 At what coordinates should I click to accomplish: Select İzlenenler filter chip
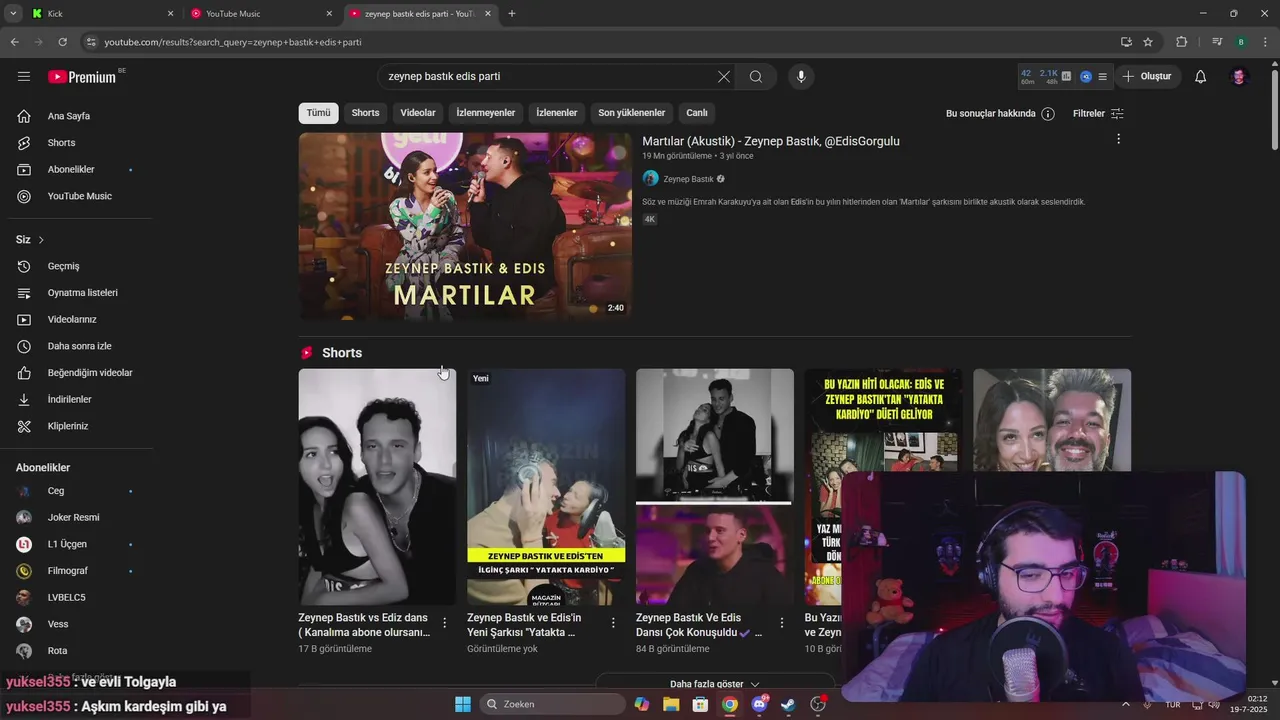coord(557,113)
